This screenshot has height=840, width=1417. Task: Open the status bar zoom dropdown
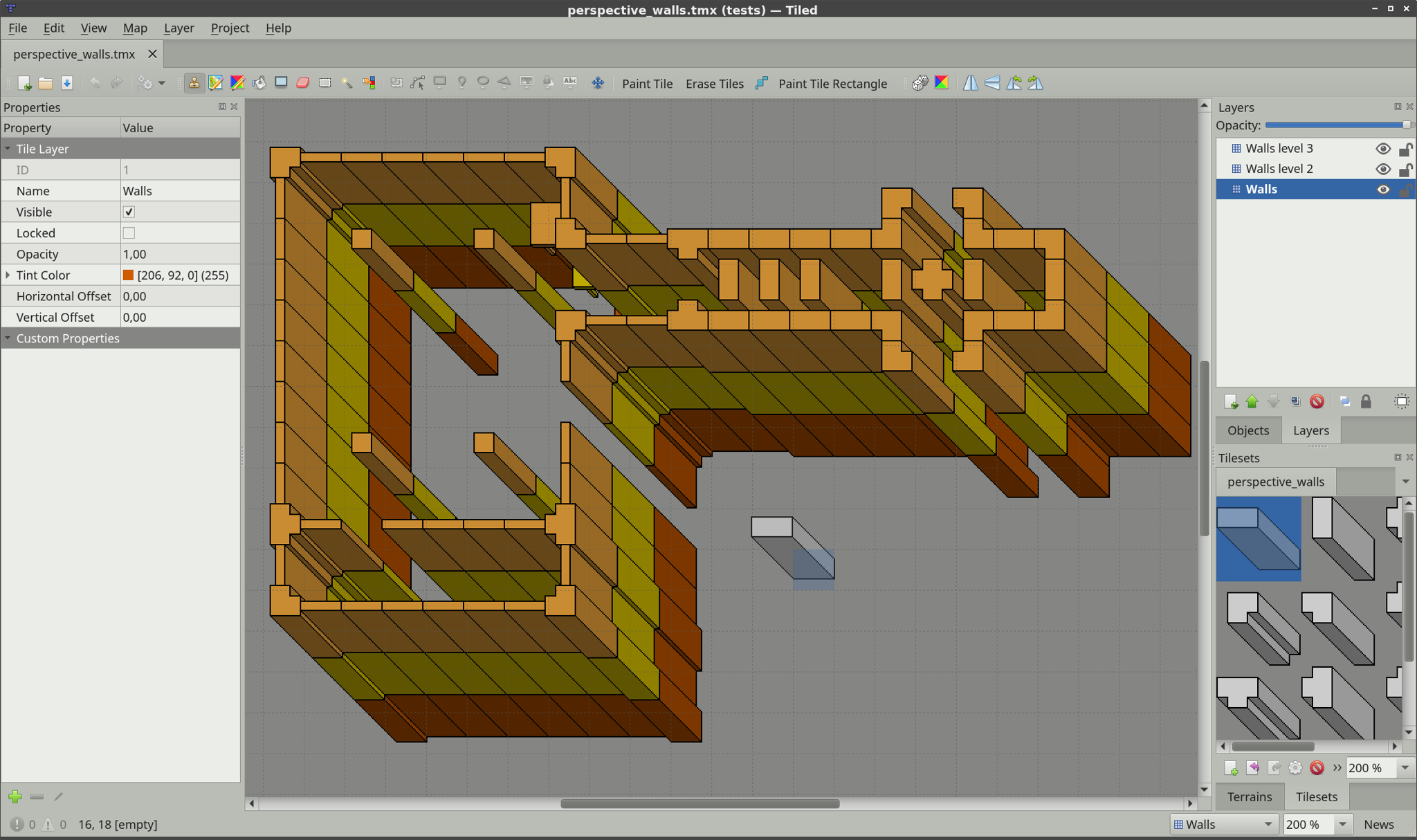(x=1342, y=824)
